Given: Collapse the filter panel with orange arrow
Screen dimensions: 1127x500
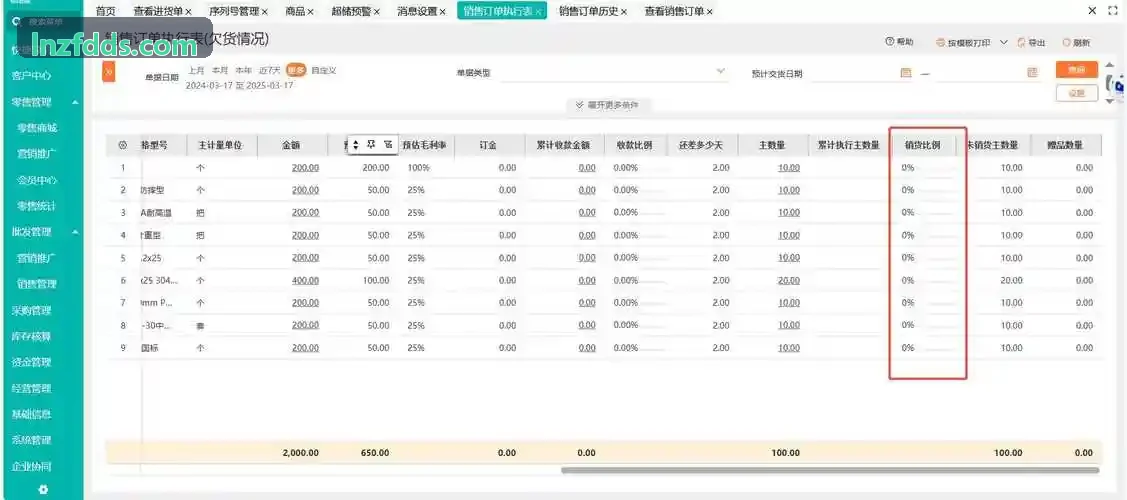Looking at the screenshot, I should (x=109, y=72).
